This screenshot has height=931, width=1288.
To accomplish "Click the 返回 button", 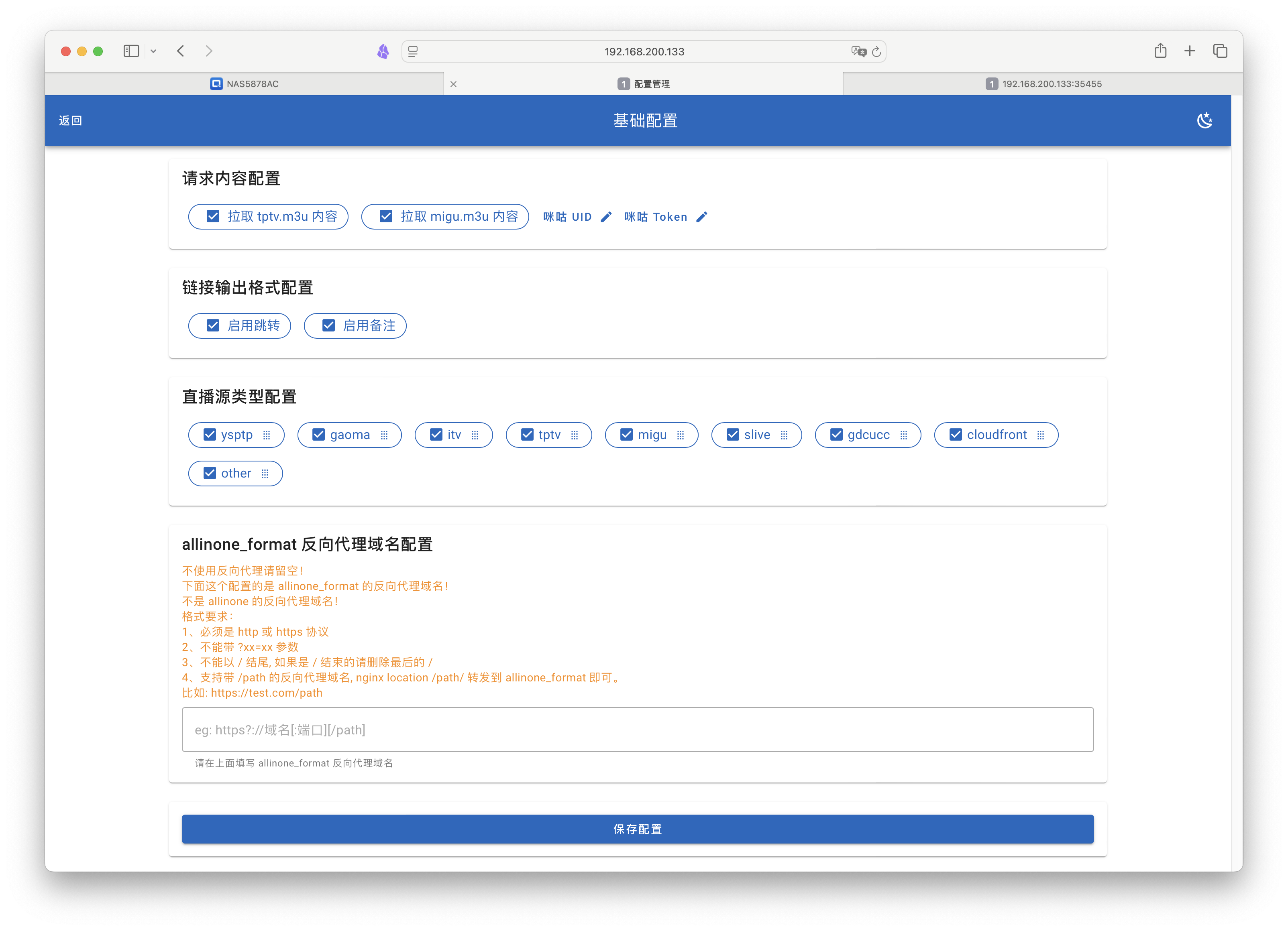I will 70,120.
